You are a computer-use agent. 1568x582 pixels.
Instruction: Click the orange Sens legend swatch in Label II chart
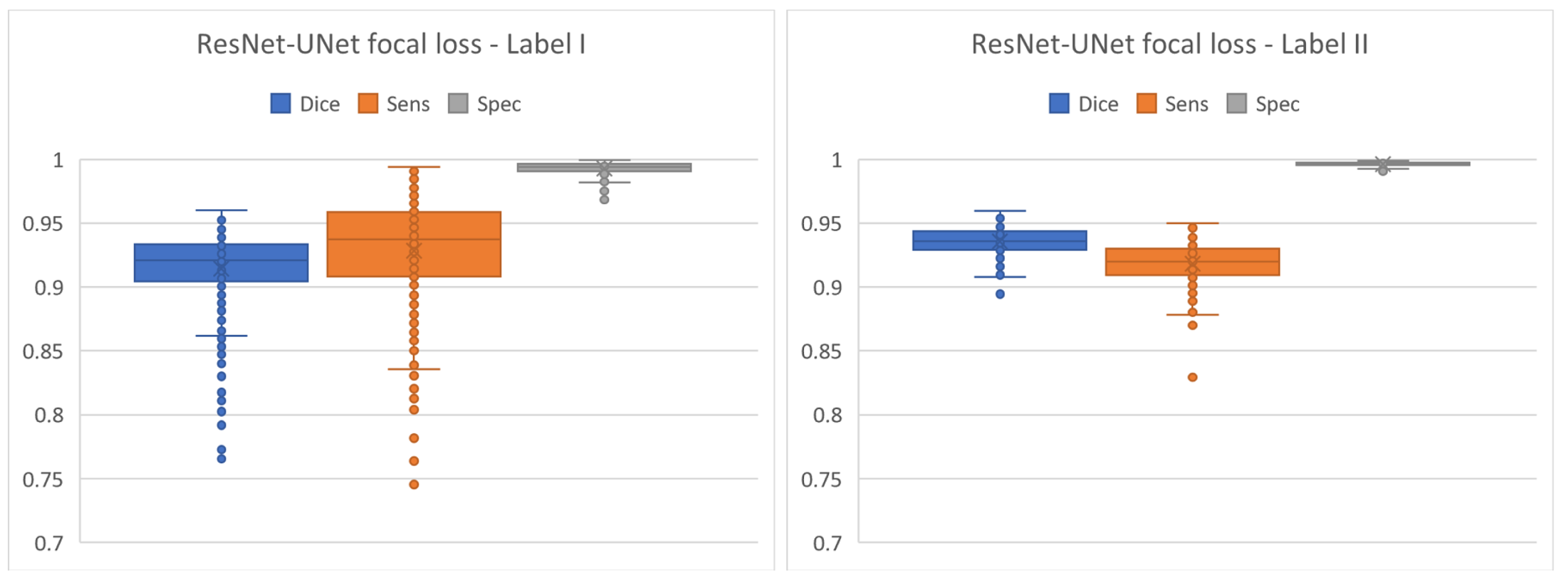tap(1146, 104)
